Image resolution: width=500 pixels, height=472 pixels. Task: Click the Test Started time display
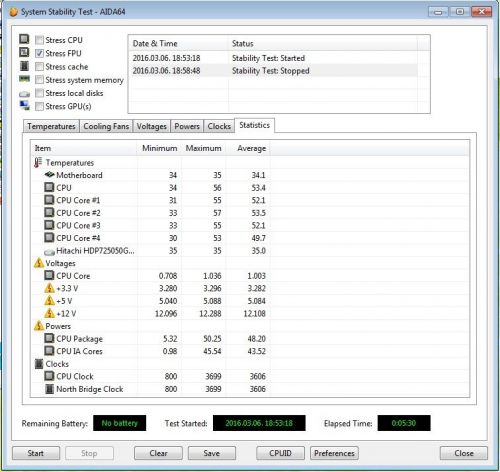click(259, 423)
